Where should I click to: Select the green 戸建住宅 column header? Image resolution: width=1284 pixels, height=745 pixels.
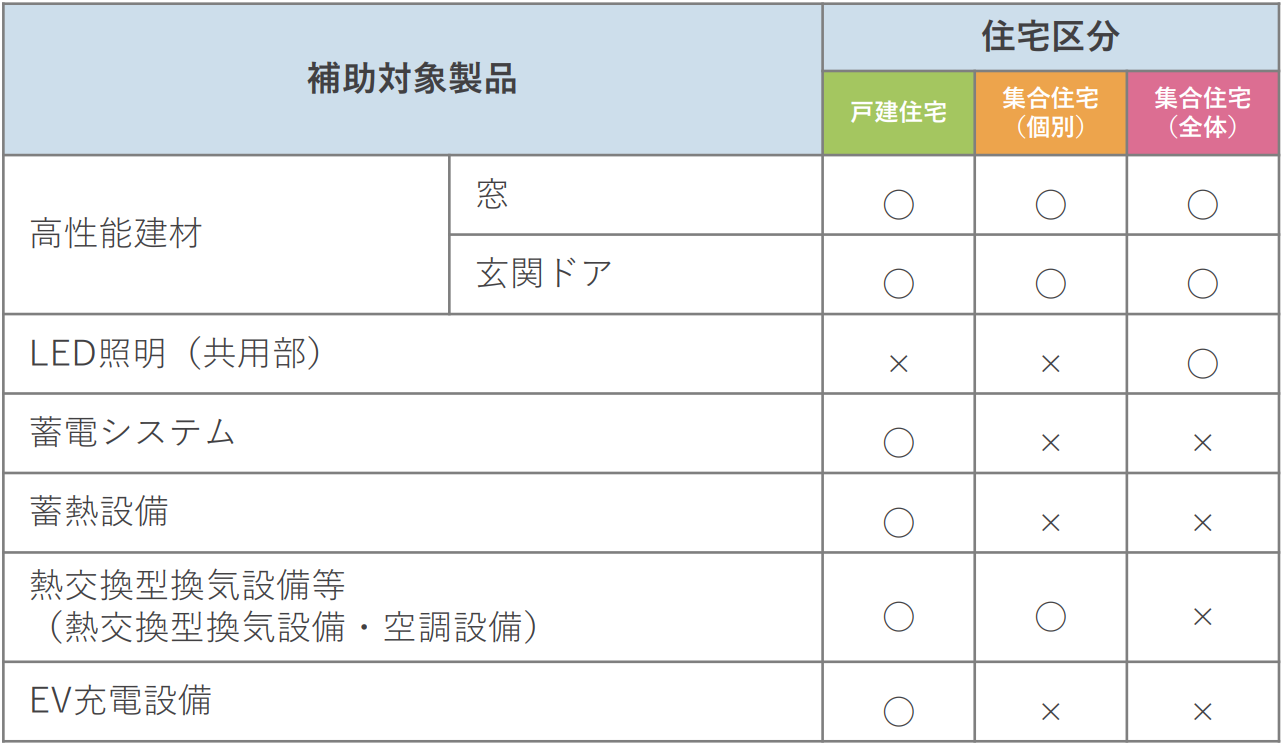click(898, 113)
